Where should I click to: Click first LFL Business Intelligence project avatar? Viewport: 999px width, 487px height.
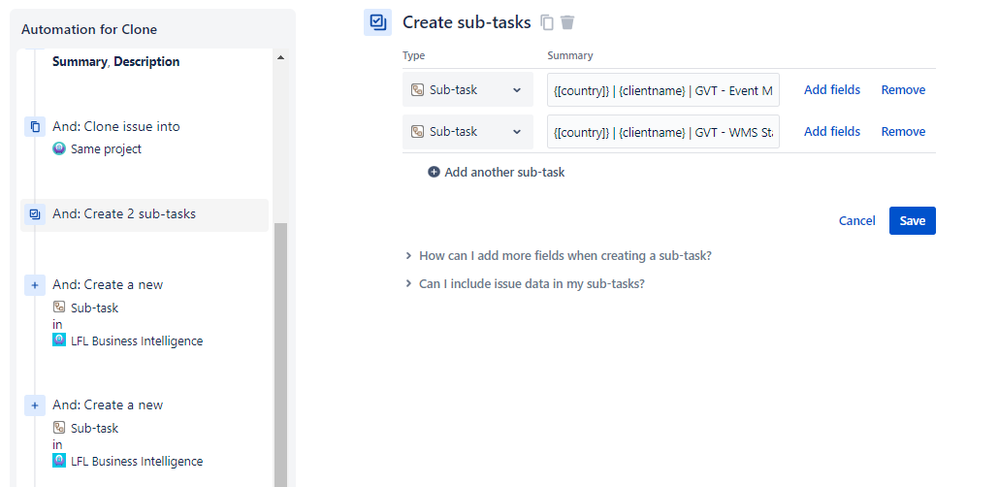(59, 340)
